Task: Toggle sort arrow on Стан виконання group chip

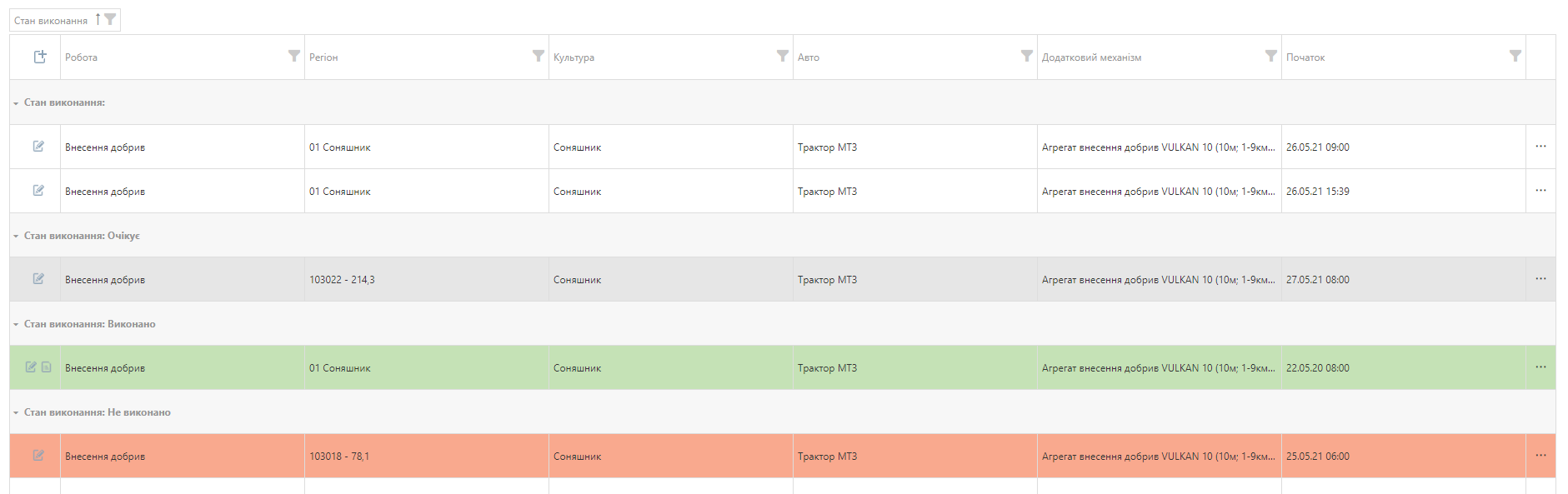Action: (x=98, y=19)
